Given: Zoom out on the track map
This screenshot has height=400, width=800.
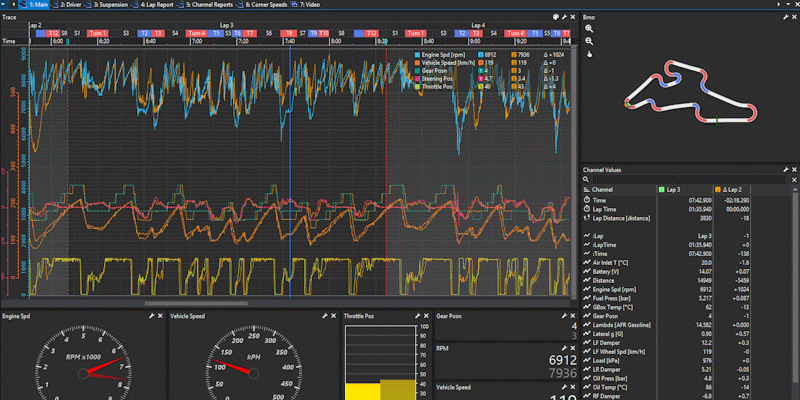Looking at the screenshot, I should tap(589, 41).
